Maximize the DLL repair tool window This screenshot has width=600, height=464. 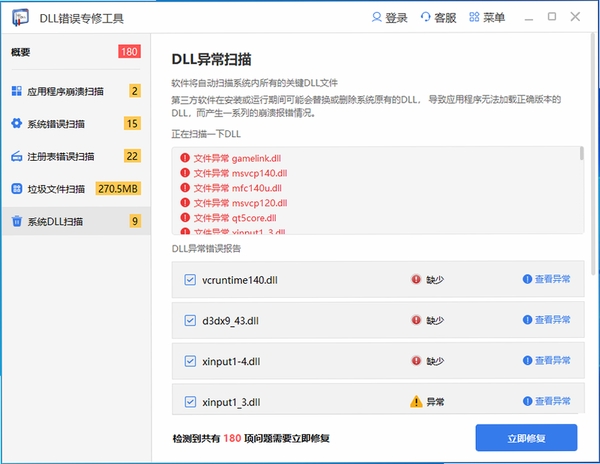pyautogui.click(x=552, y=17)
